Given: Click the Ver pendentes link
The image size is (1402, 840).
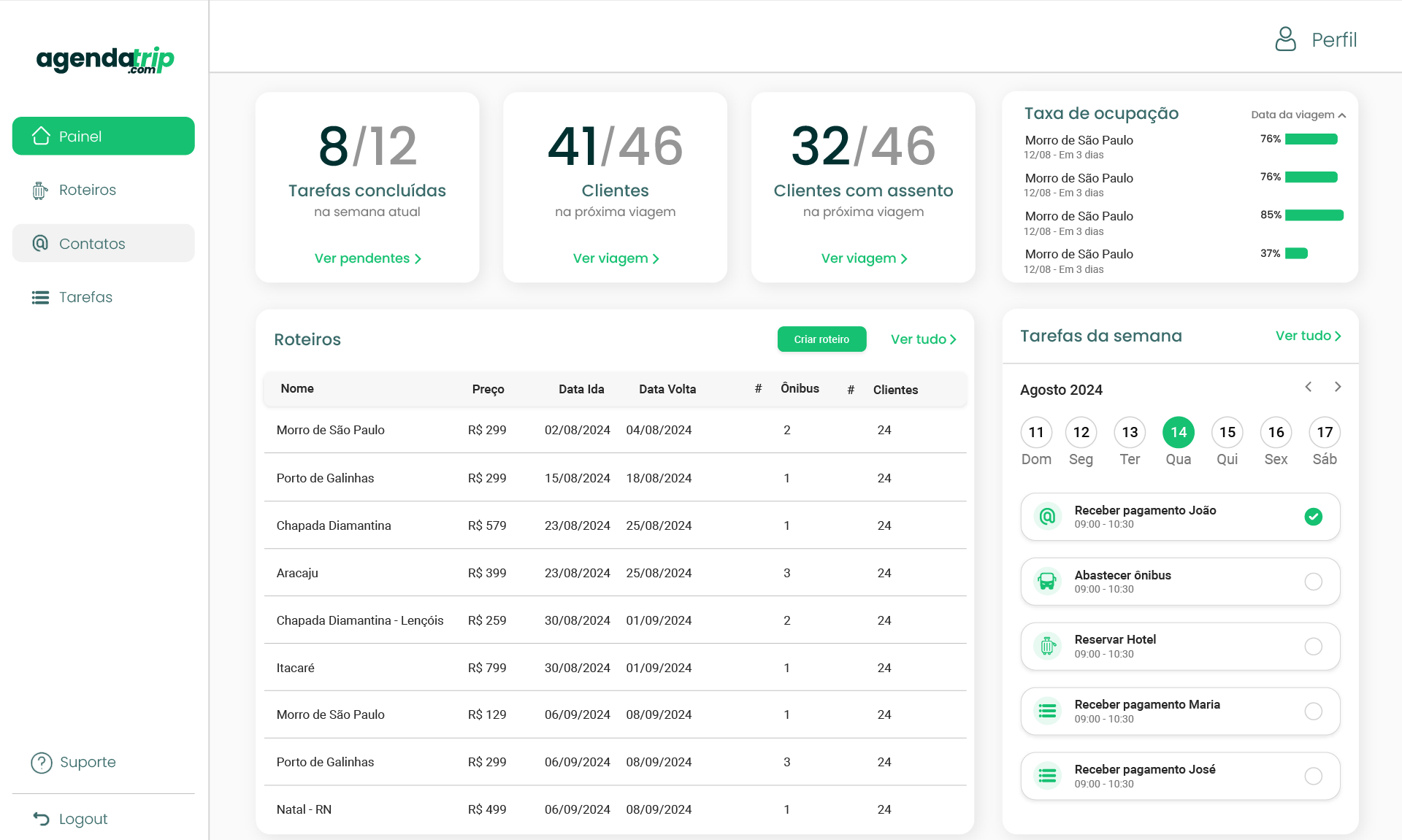Looking at the screenshot, I should point(367,258).
